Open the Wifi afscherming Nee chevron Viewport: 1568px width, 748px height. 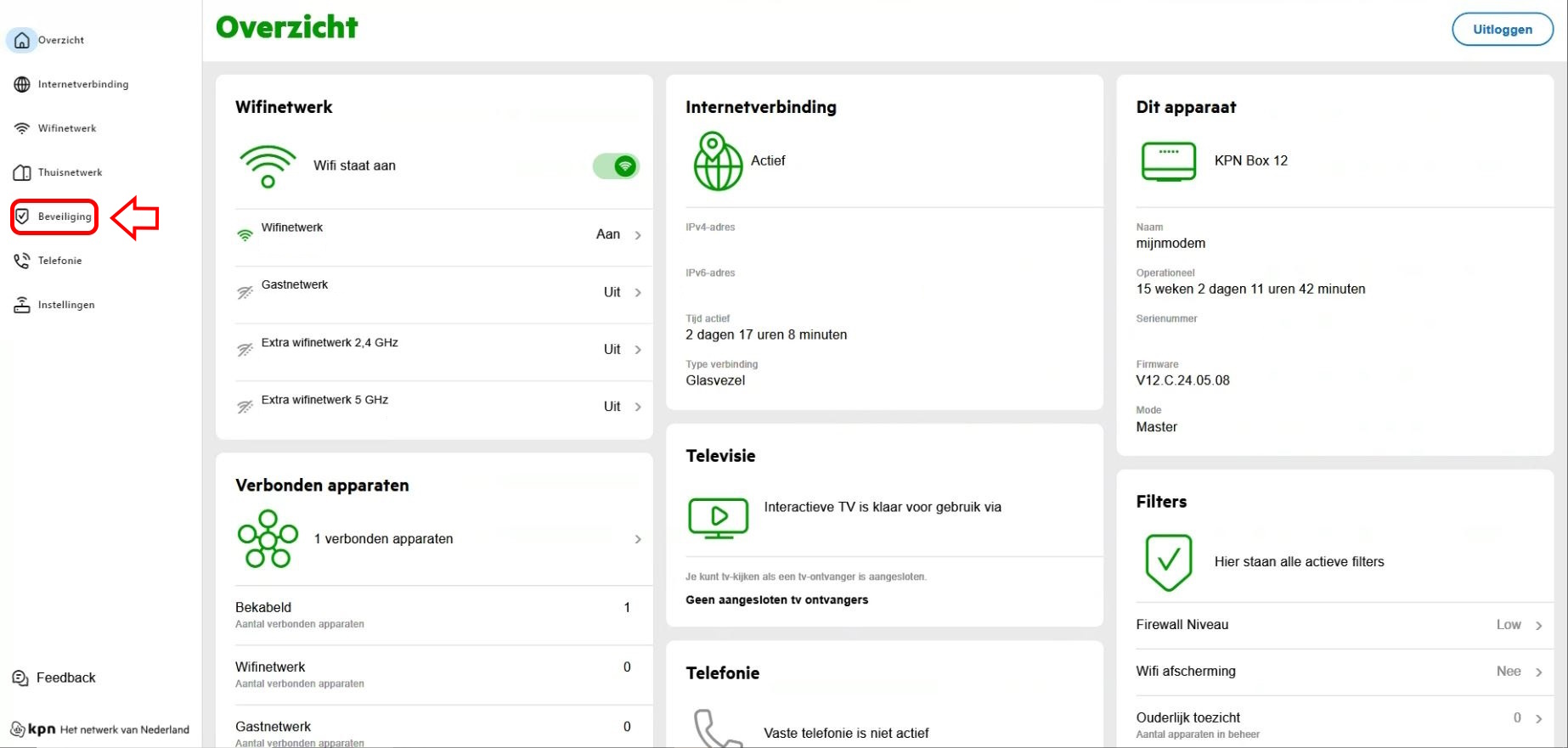(x=1538, y=672)
